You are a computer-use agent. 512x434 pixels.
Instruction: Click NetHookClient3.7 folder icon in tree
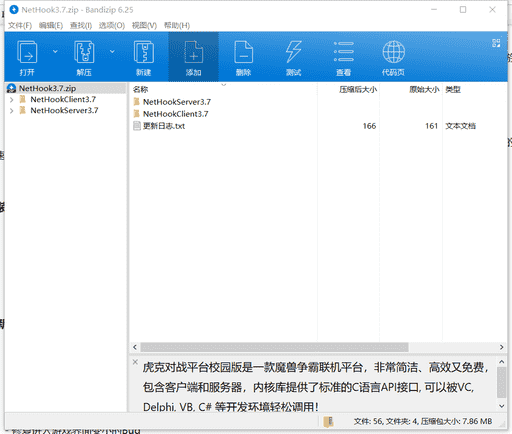(23, 99)
